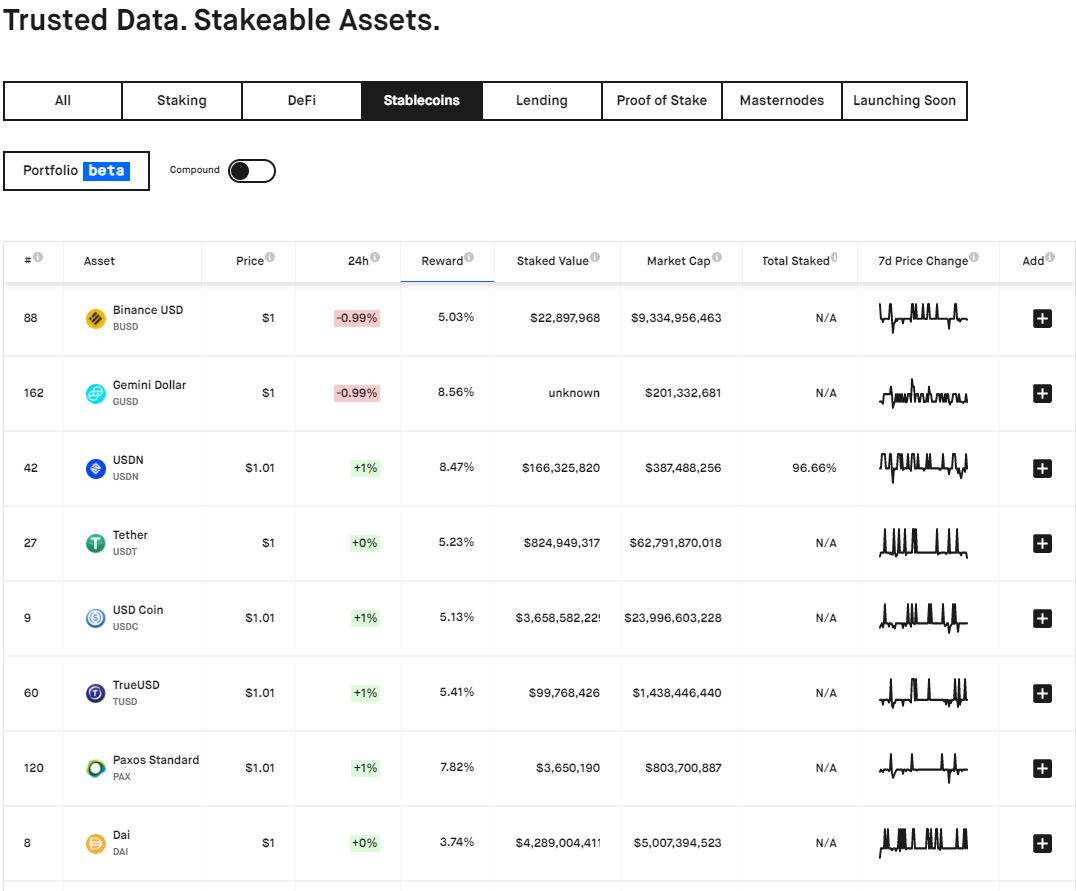The width and height of the screenshot is (1076, 891).
Task: Click the info icon by Market Cap header
Action: pyautogui.click(x=716, y=257)
